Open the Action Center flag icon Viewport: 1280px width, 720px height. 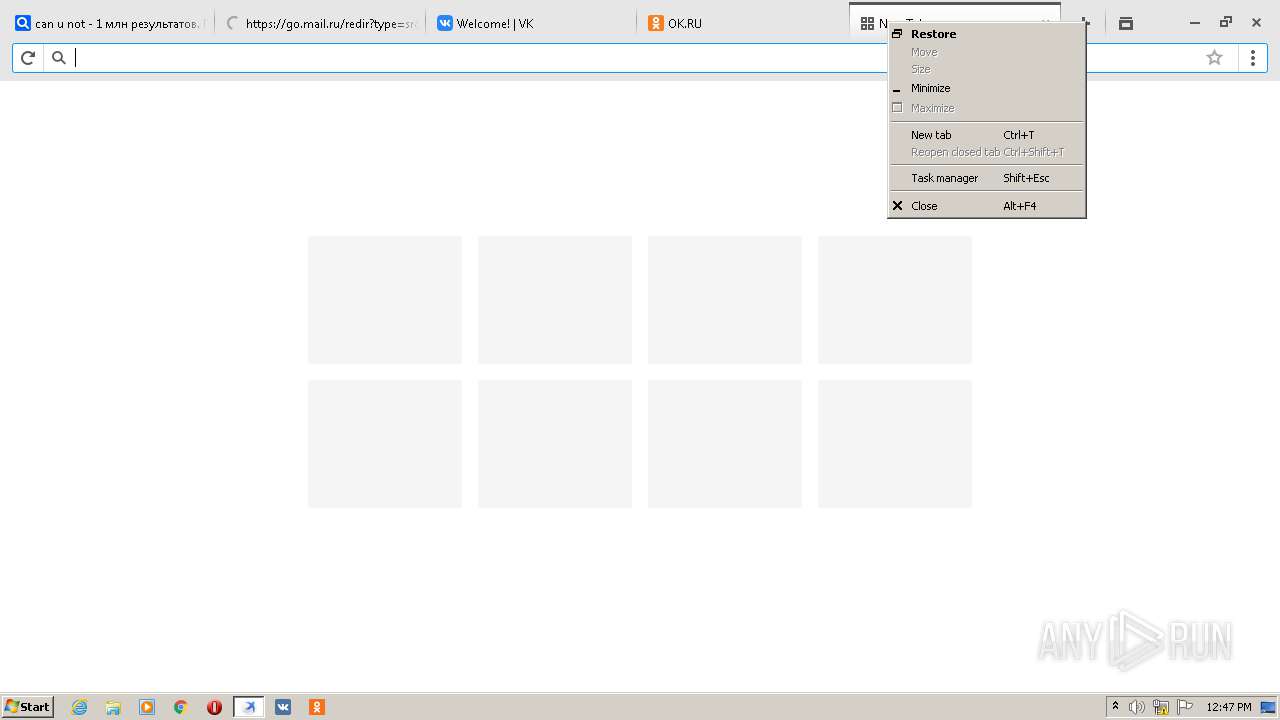[x=1185, y=707]
